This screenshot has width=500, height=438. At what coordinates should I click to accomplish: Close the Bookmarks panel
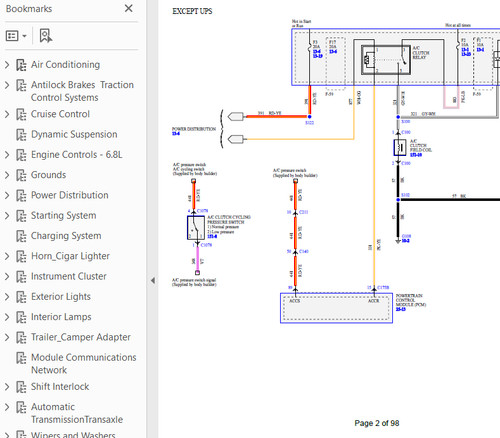(x=128, y=8)
